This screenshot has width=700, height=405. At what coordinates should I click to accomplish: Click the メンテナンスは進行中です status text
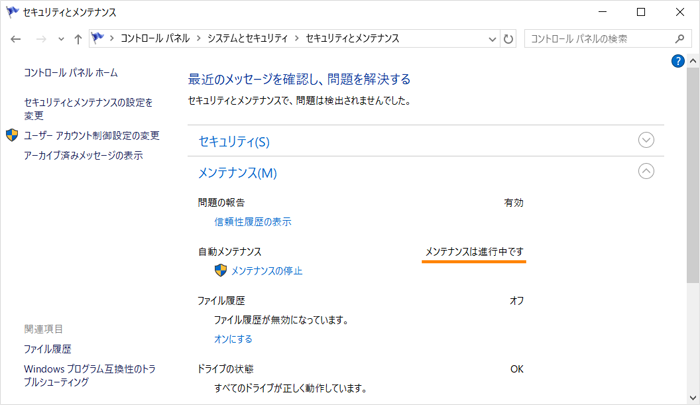click(x=474, y=252)
